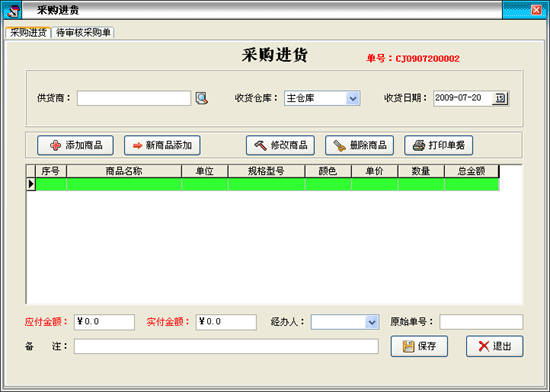Focus the 原始单号 input field
The height and width of the screenshot is (392, 550).
click(481, 322)
